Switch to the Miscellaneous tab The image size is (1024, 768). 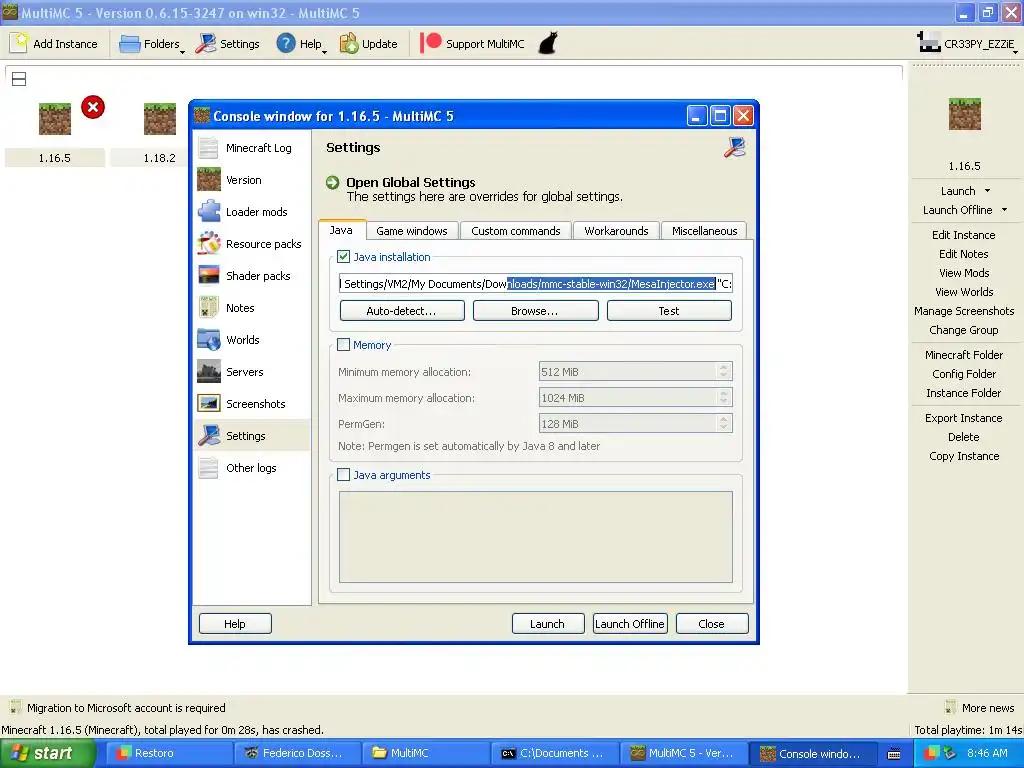click(704, 231)
